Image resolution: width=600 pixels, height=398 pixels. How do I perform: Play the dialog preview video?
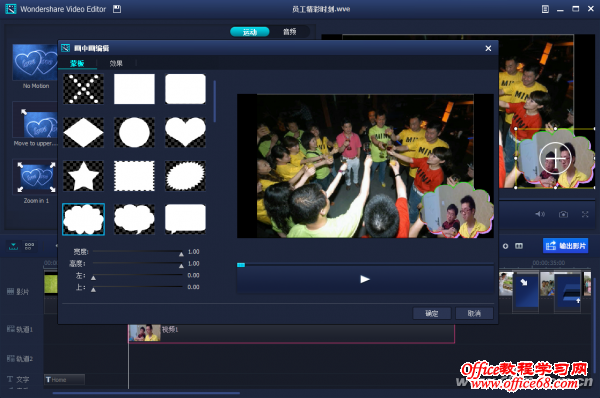[x=365, y=279]
